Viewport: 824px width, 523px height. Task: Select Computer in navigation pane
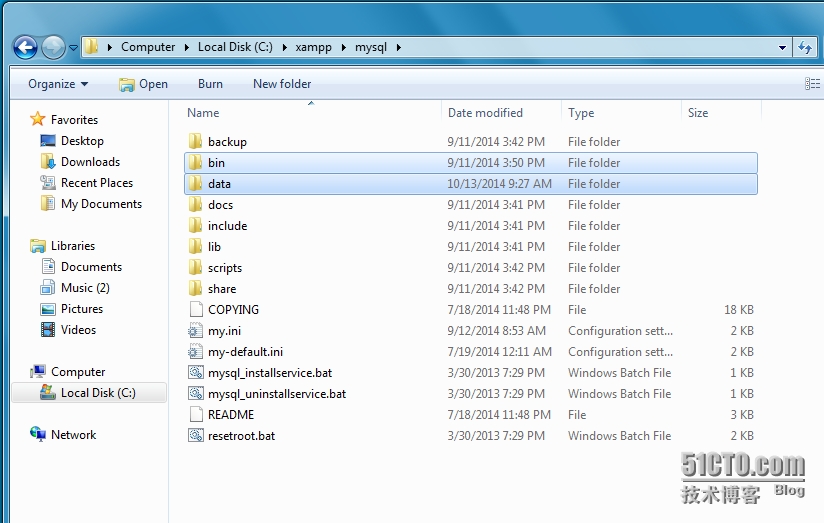[x=68, y=372]
